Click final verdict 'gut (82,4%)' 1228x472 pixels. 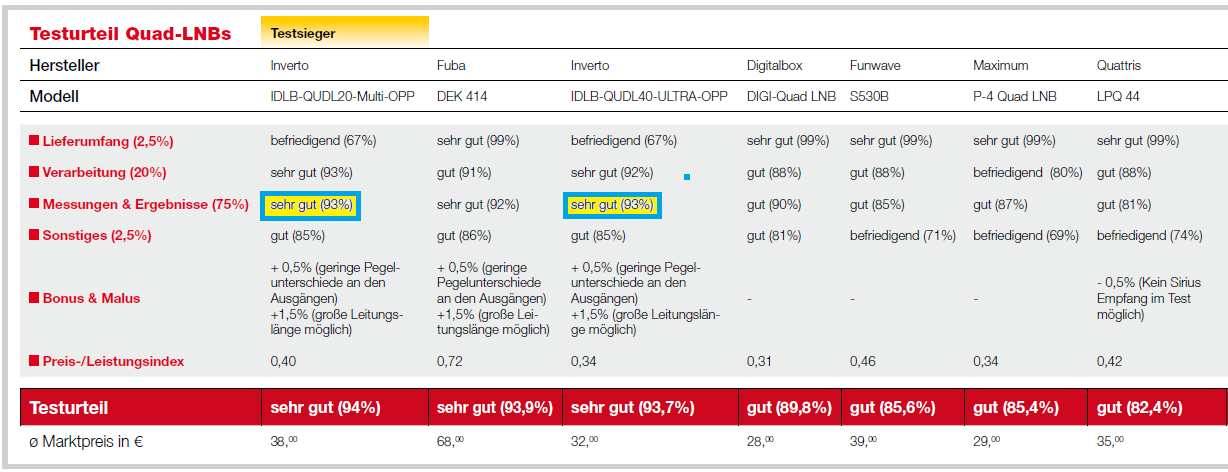[1140, 408]
